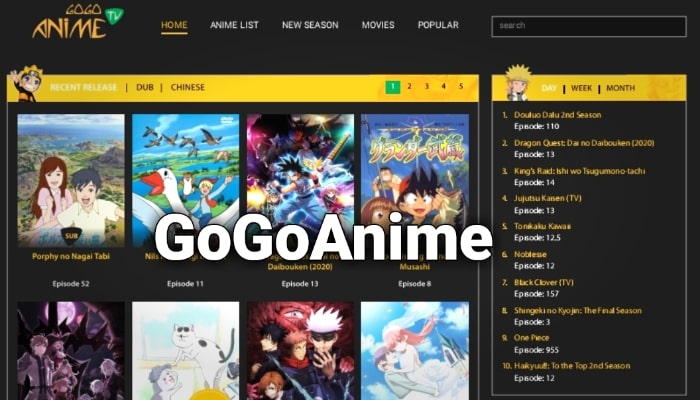Image resolution: width=700 pixels, height=400 pixels.
Task: Open Tonikaku Kawaii ranking link
Action: (x=542, y=226)
